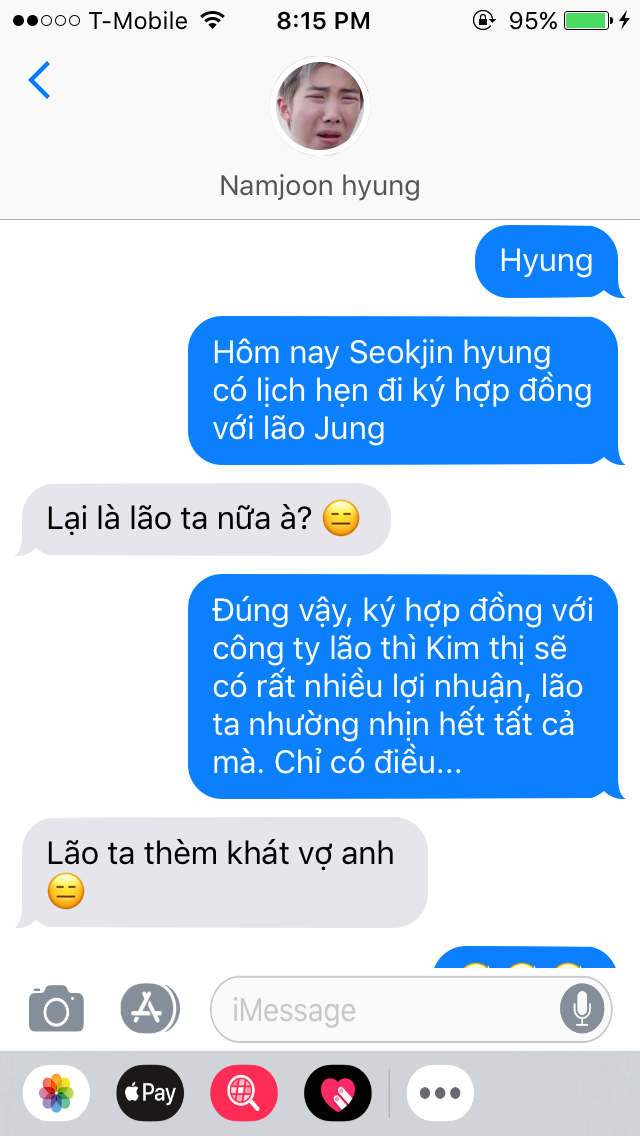Select the "Lại là lão ta nữa à?" message
Viewport: 640px width, 1136px height.
tap(204, 519)
